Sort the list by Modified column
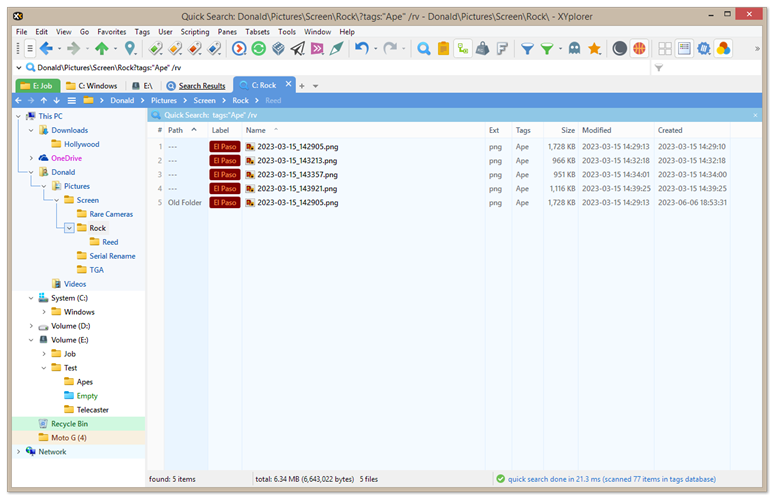Image resolution: width=774 pixels, height=499 pixels. point(597,130)
